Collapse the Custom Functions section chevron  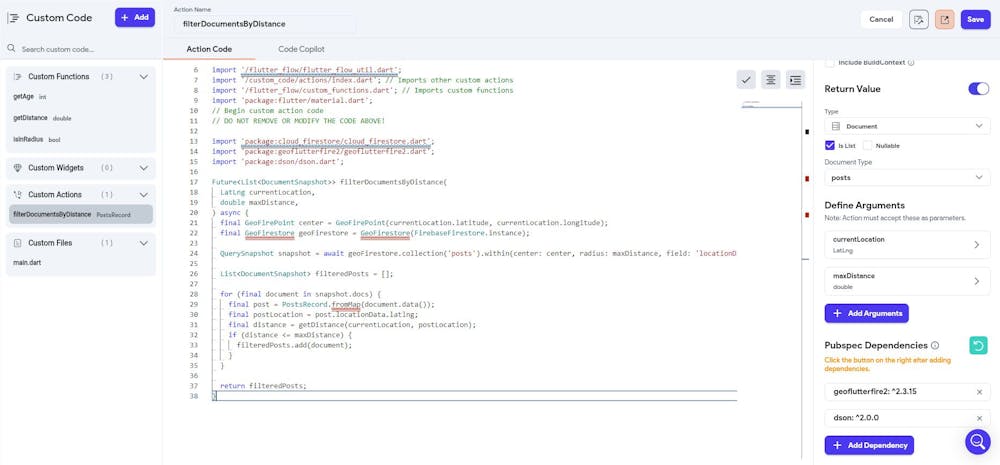[143, 77]
